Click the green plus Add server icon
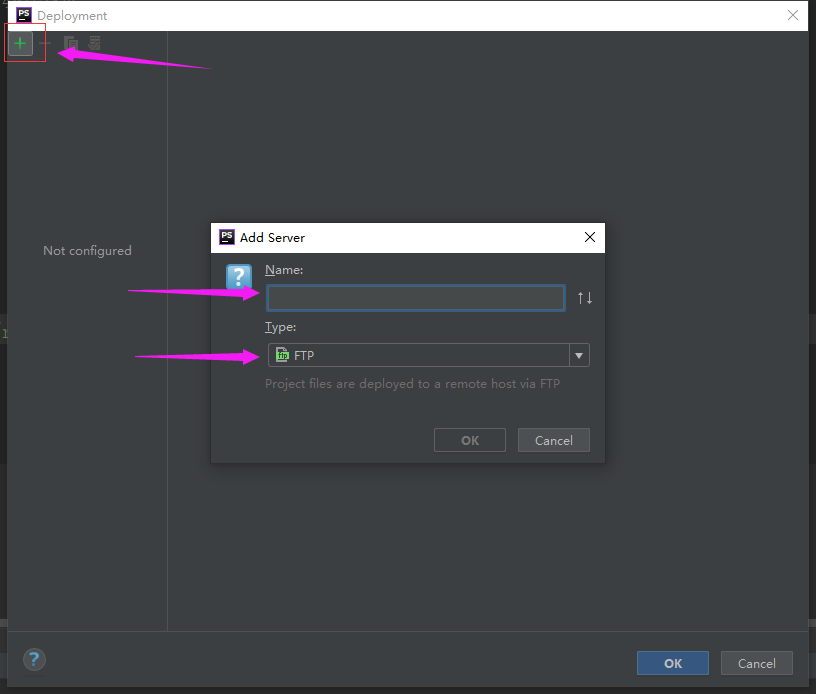The height and width of the screenshot is (694, 816). 20,43
